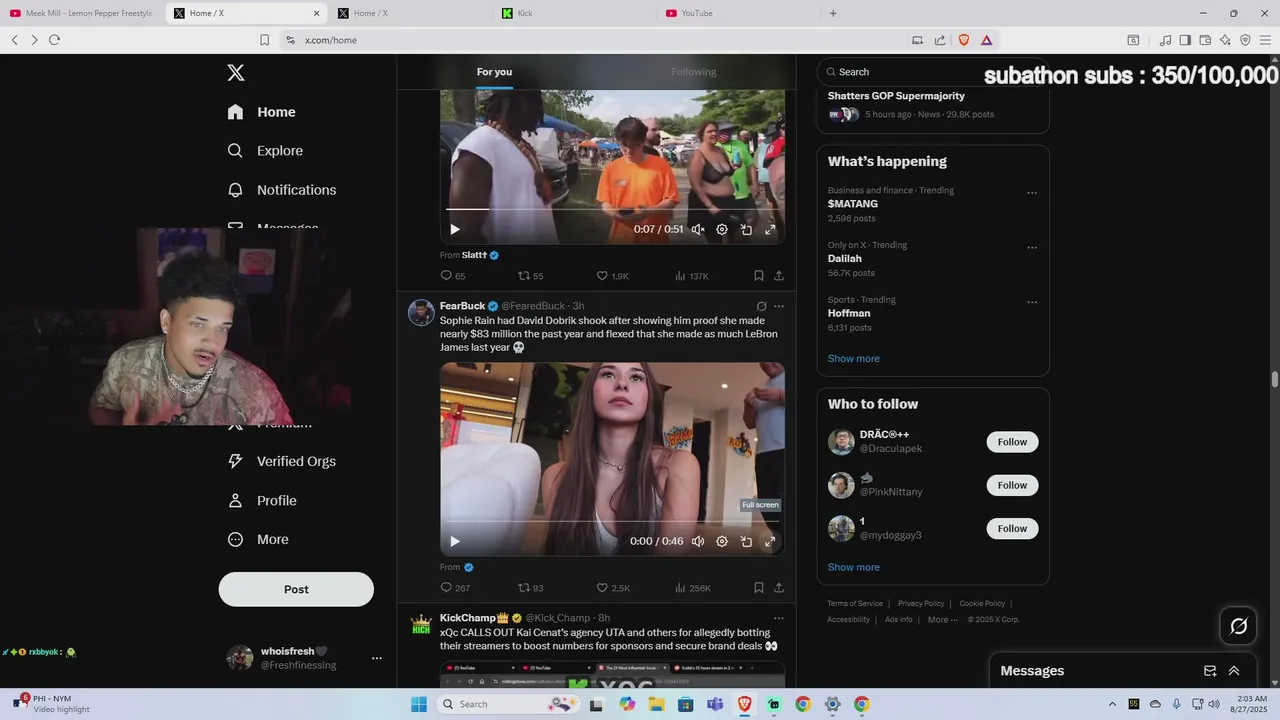Bookmark the Slatt video post
This screenshot has width=1280, height=720.
(758, 276)
